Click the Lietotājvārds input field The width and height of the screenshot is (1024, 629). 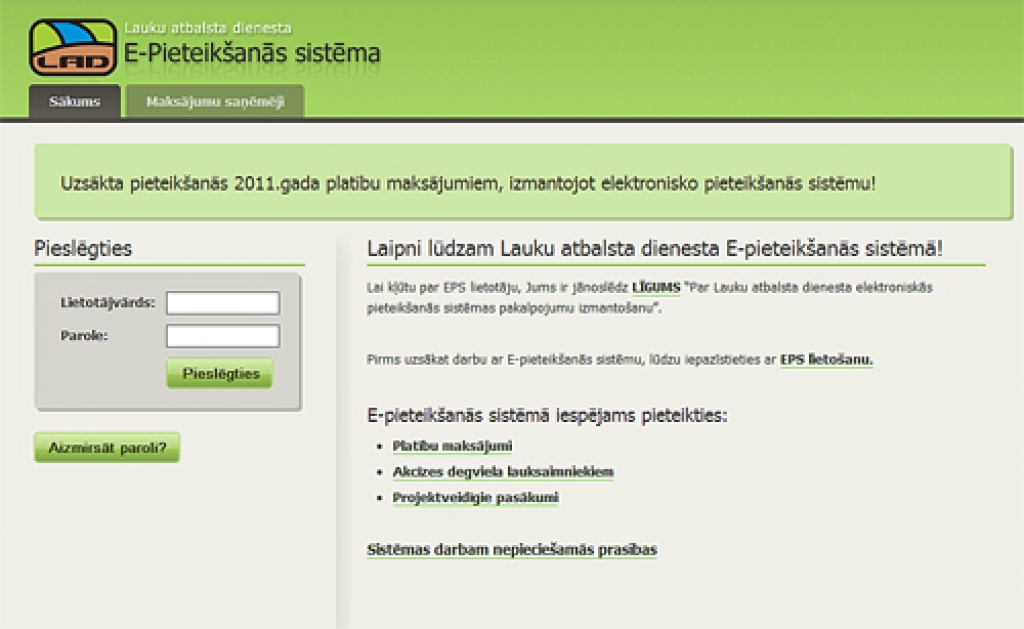coord(222,302)
